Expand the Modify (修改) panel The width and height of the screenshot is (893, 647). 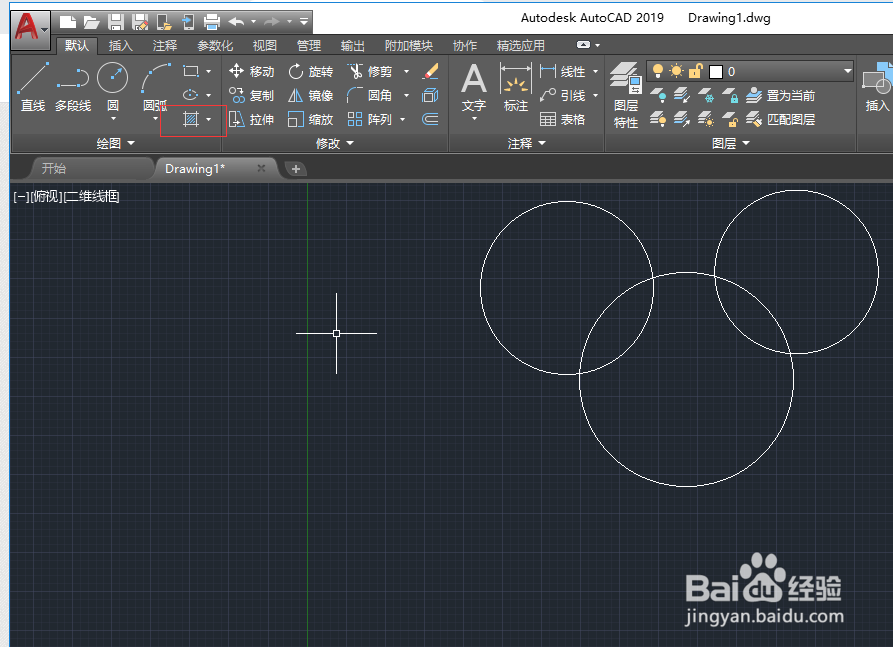click(335, 144)
